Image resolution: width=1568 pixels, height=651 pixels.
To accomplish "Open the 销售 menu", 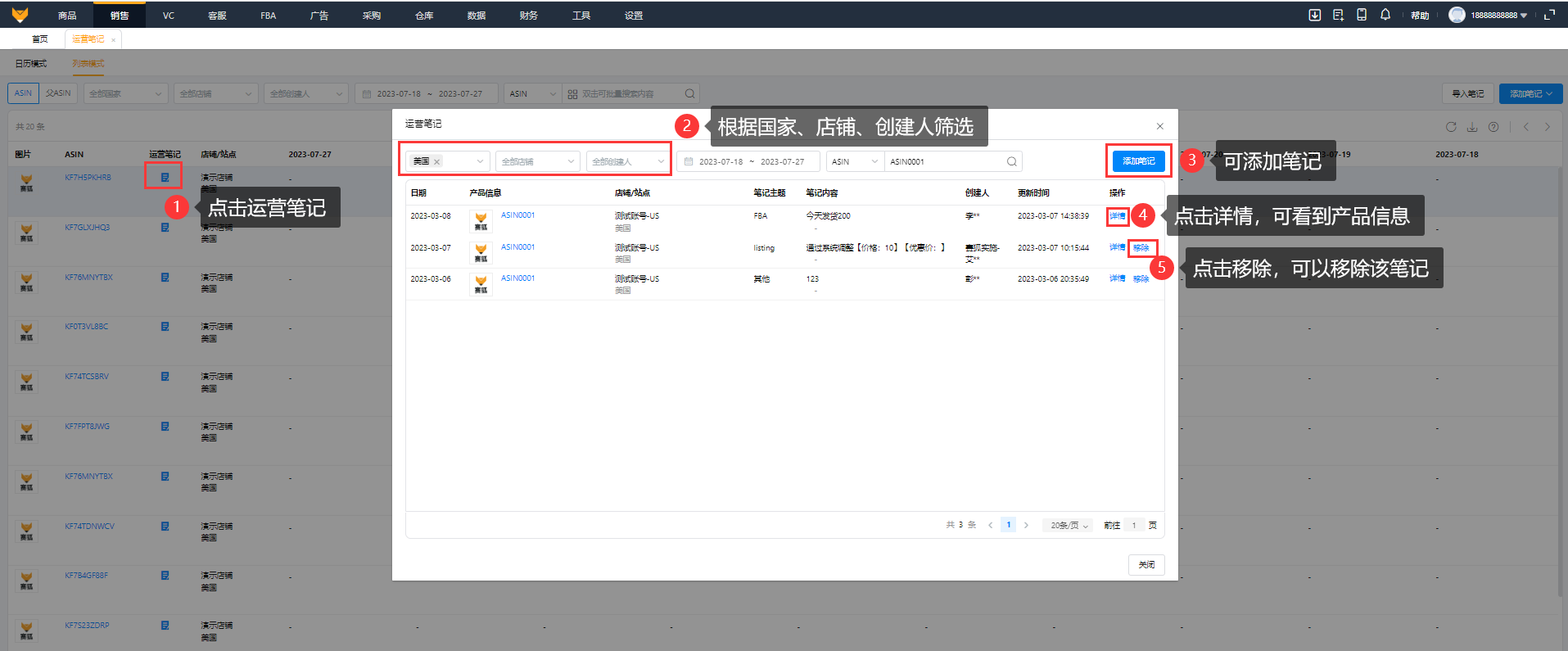I will [x=120, y=15].
